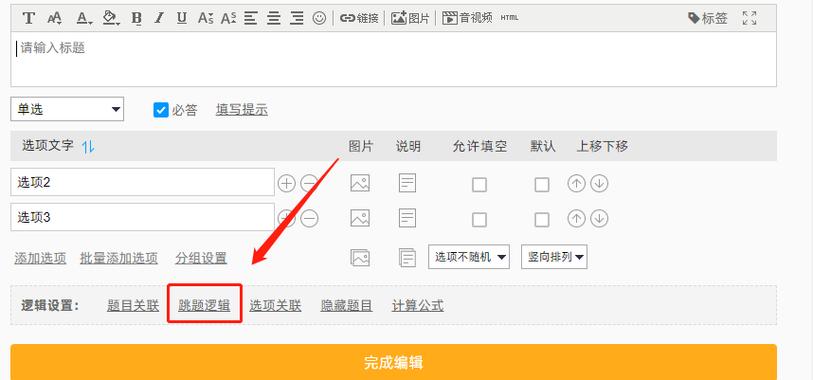Add a description to 选项2

[x=408, y=183]
